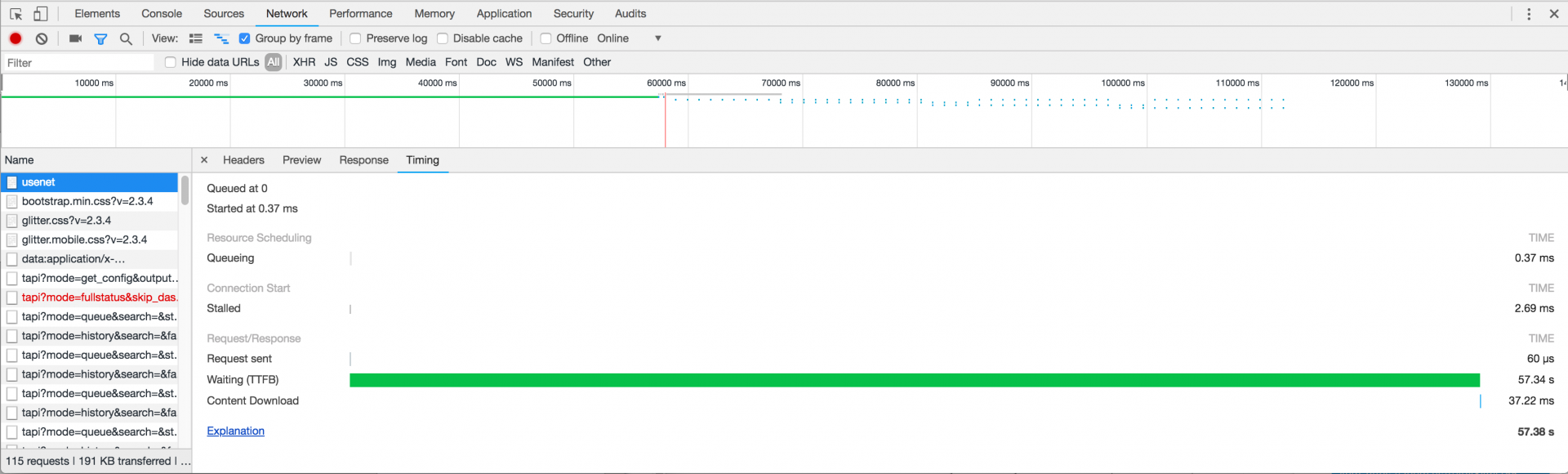This screenshot has width=1568, height=474.
Task: Select bootstrap.min.css?v=2.3.4 request
Action: click(x=89, y=201)
